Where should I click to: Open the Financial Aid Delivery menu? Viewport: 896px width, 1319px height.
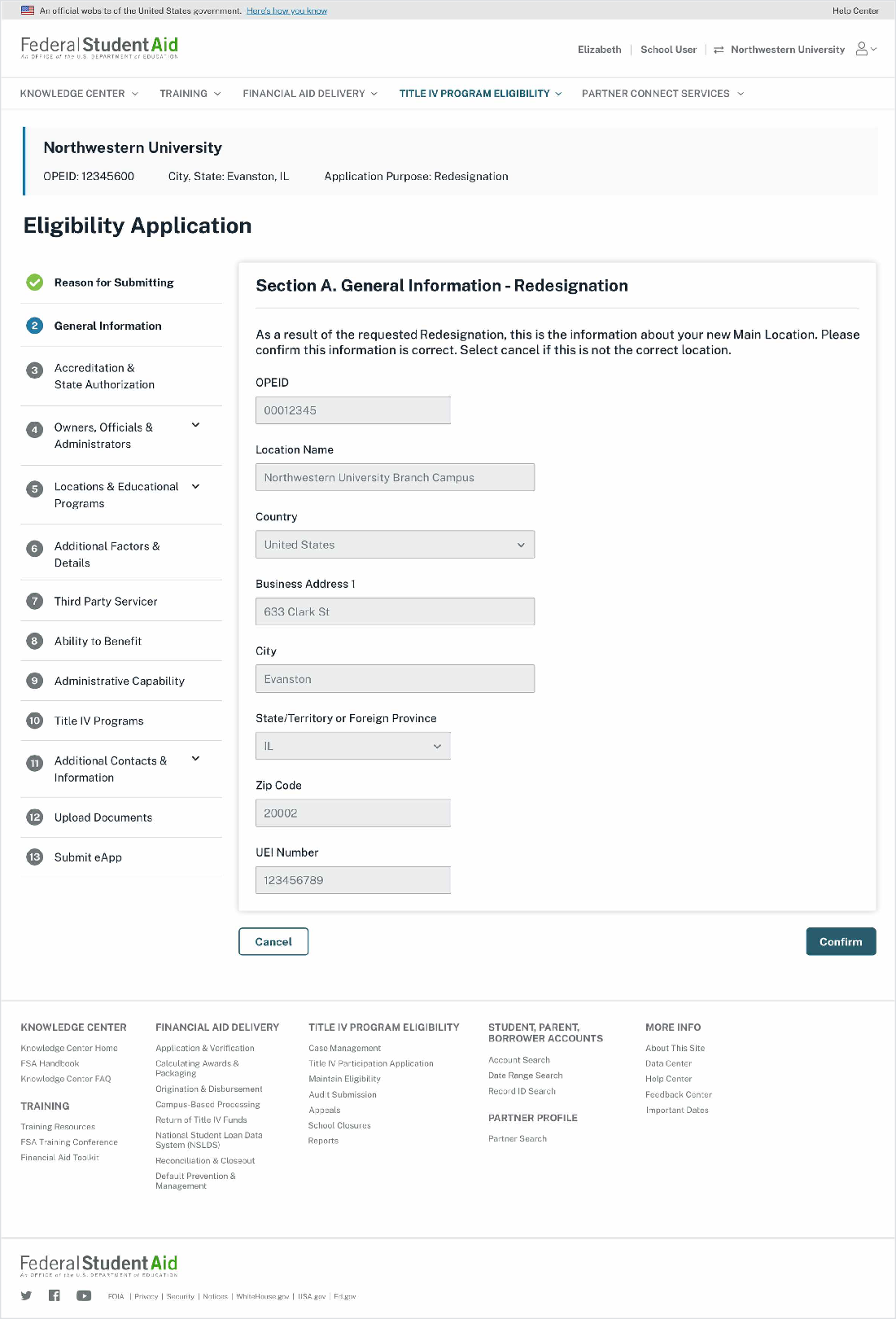[309, 94]
